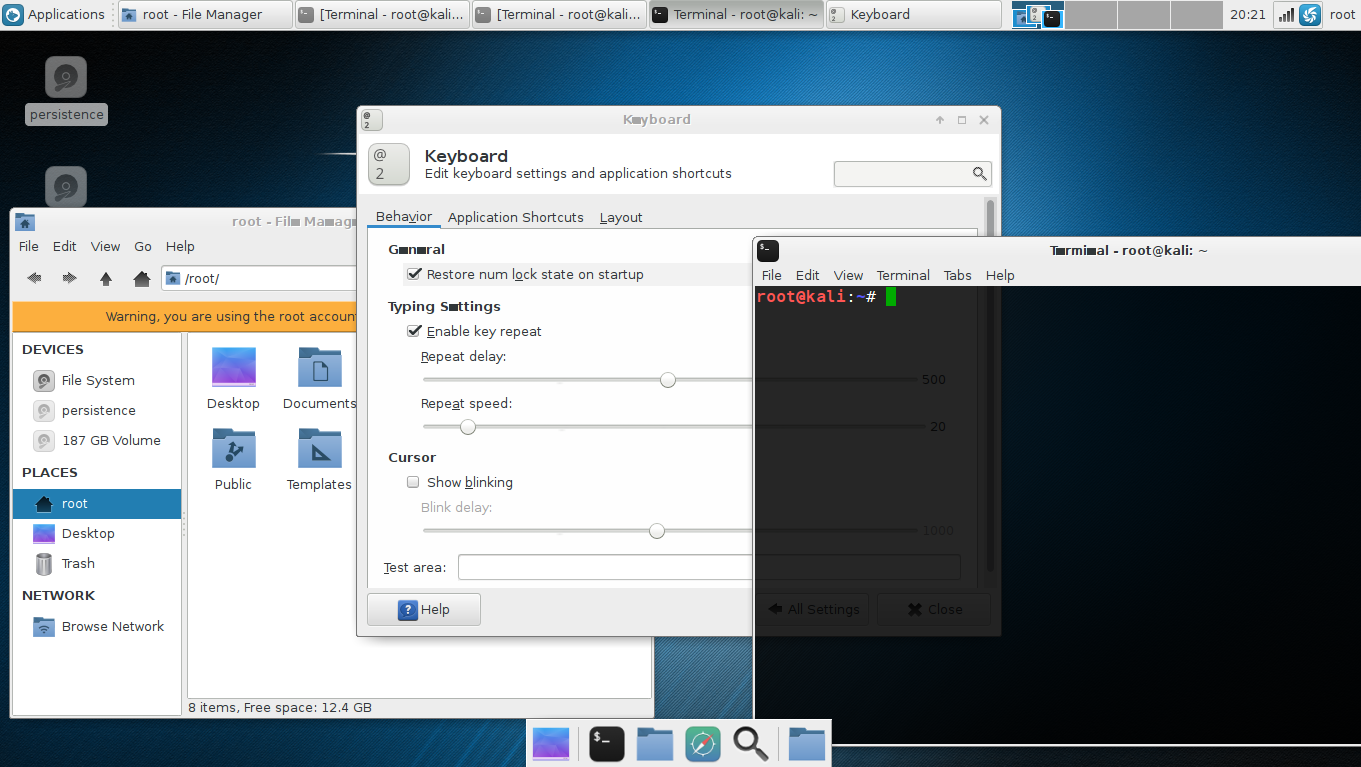Switch to the Layout tab
Image resolution: width=1361 pixels, height=767 pixels.
[621, 217]
